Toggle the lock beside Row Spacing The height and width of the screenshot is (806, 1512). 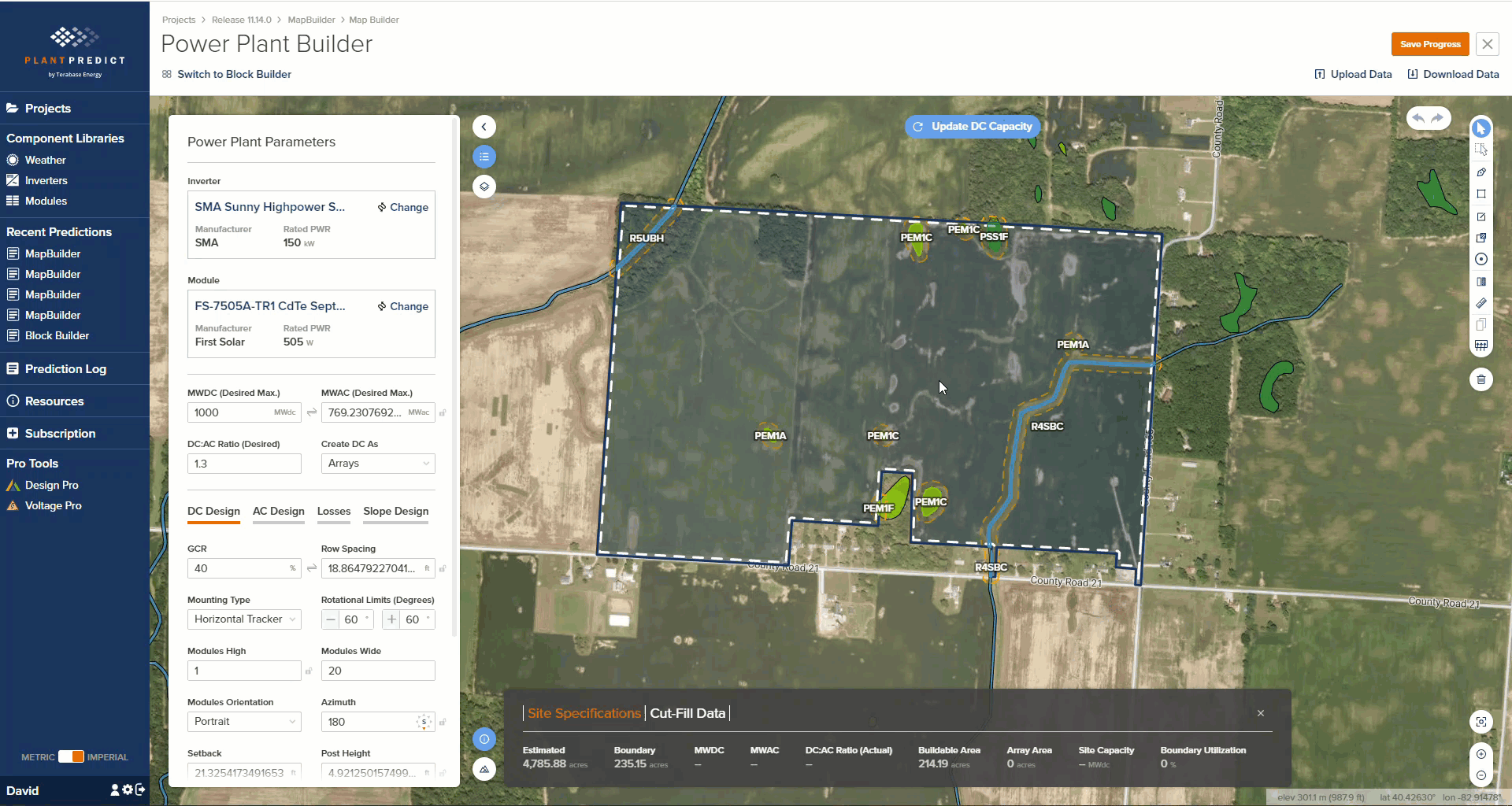point(443,568)
